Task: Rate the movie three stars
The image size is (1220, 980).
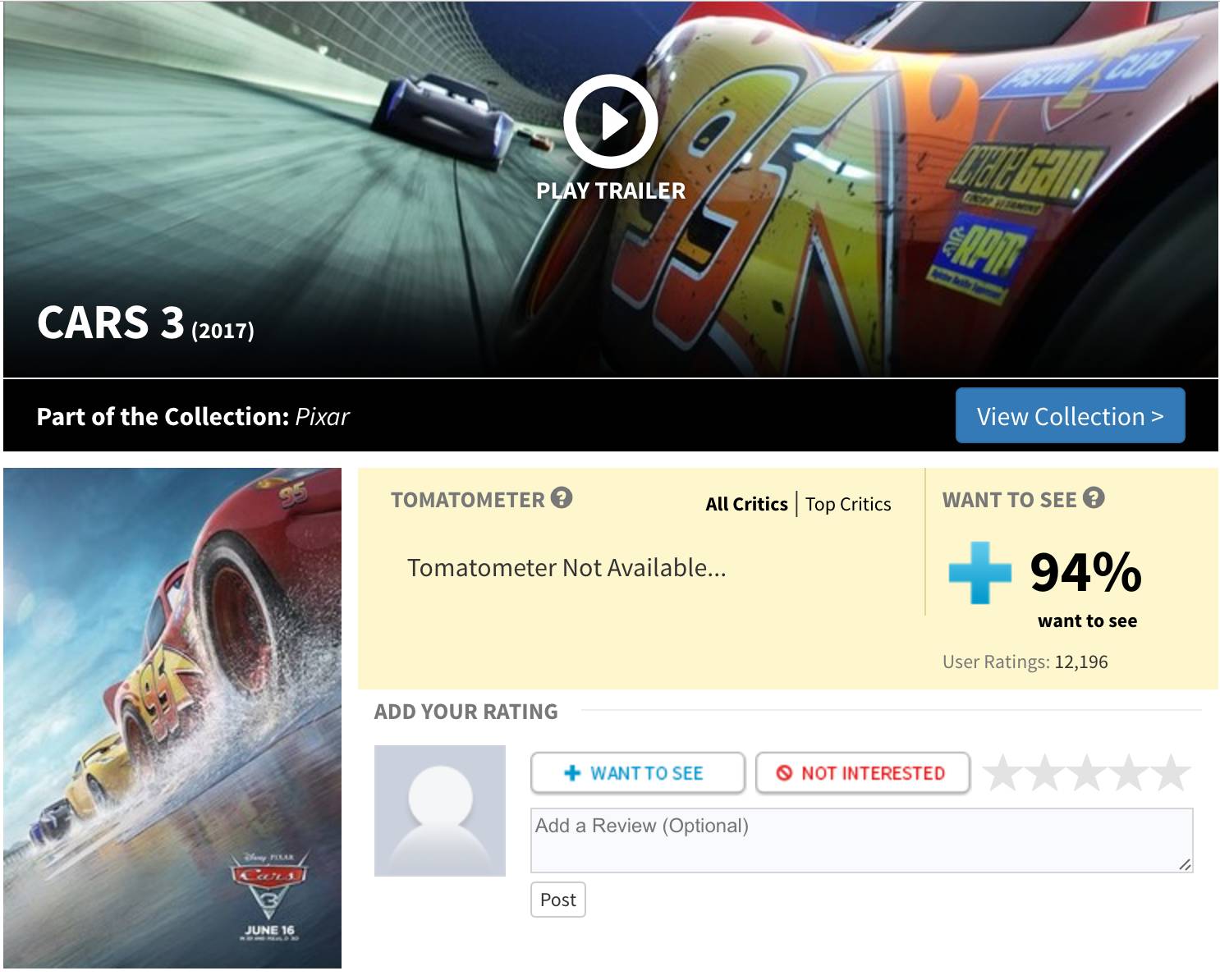Action: [1086, 773]
